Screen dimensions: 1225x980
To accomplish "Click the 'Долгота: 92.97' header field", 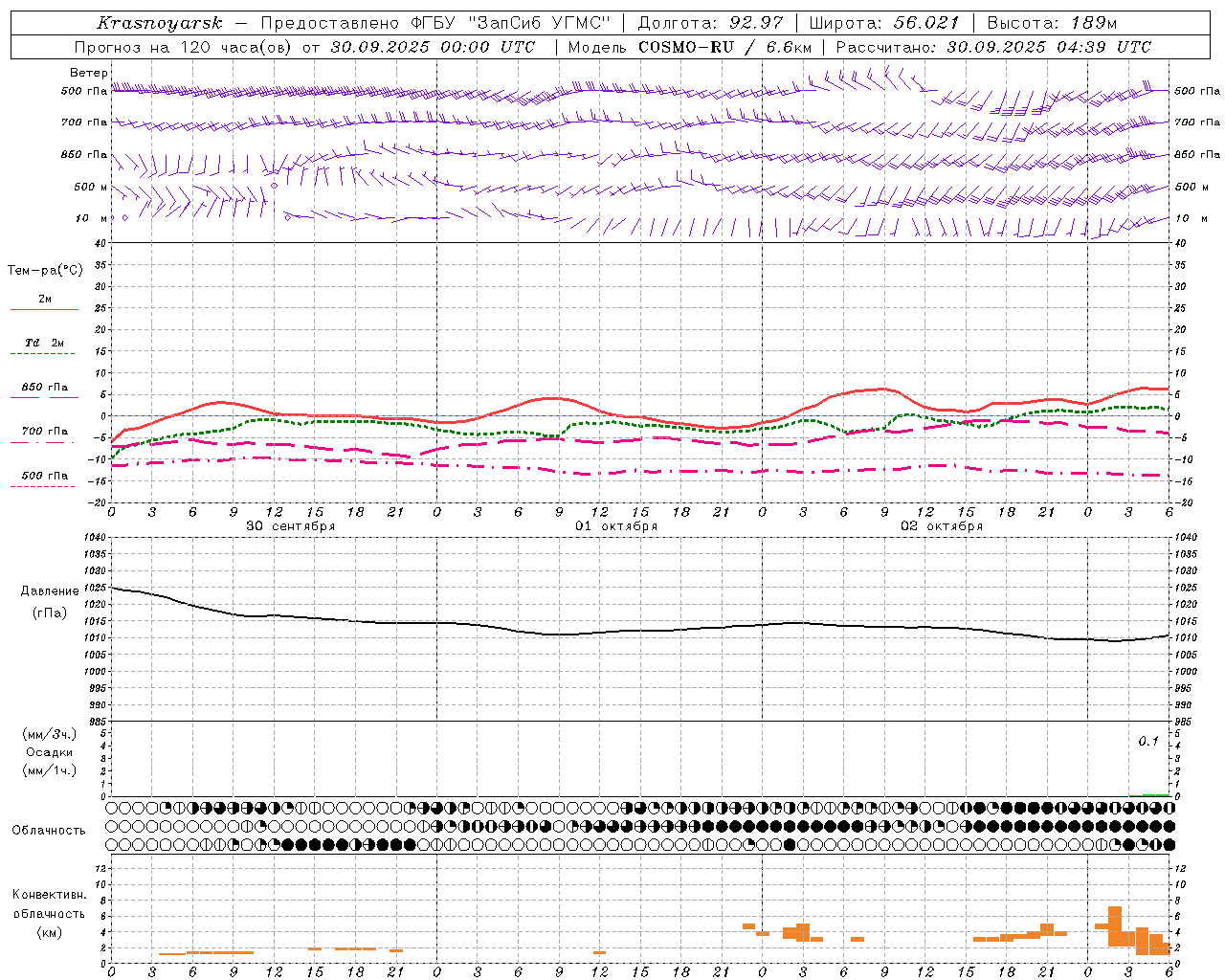I will click(710, 23).
